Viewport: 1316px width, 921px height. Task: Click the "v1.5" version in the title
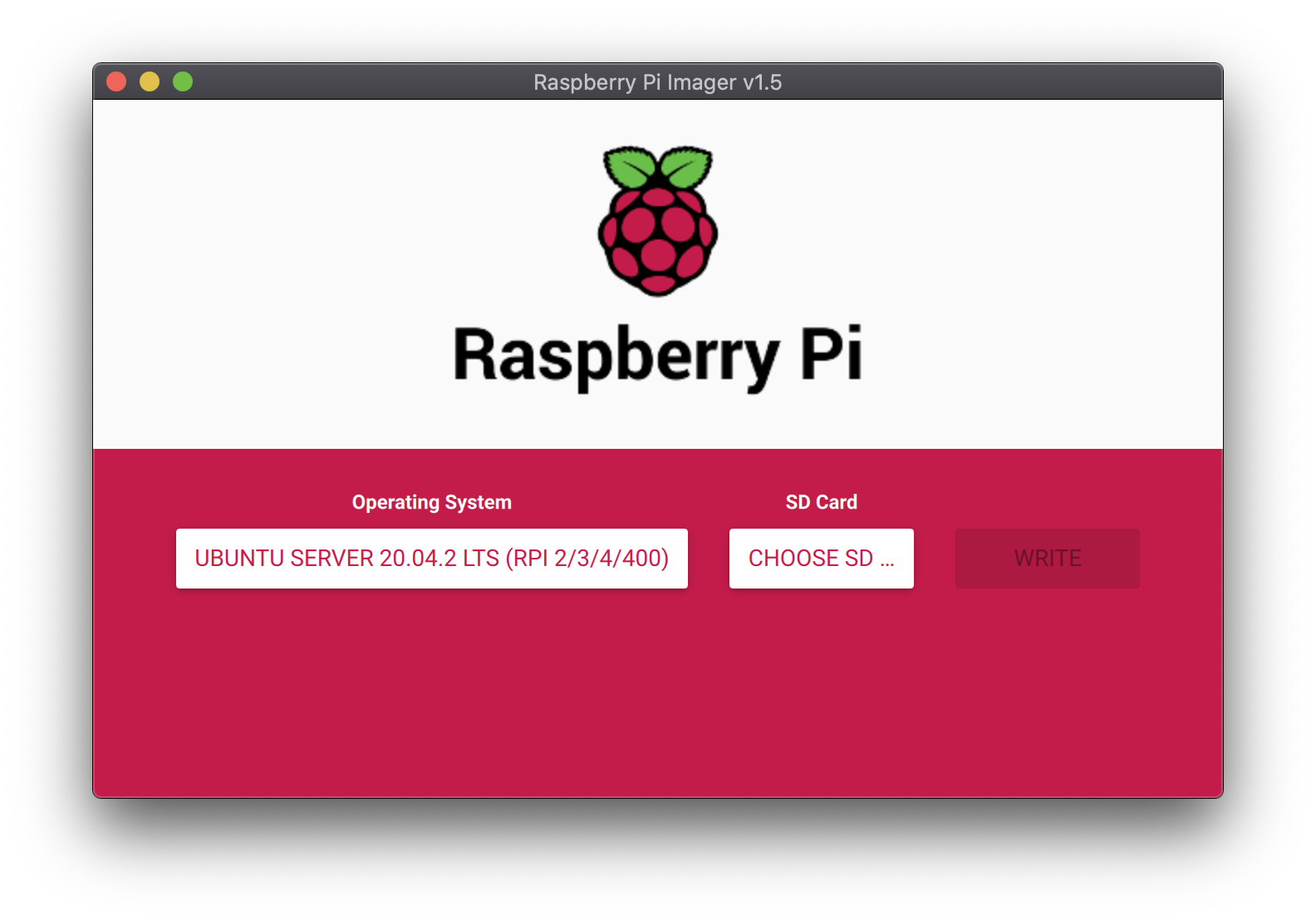[x=762, y=82]
